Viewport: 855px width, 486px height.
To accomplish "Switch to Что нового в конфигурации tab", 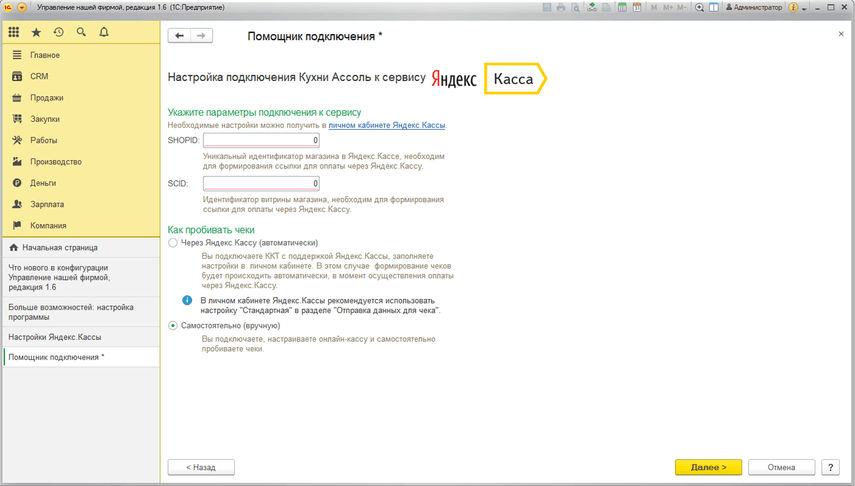I will pyautogui.click(x=81, y=277).
